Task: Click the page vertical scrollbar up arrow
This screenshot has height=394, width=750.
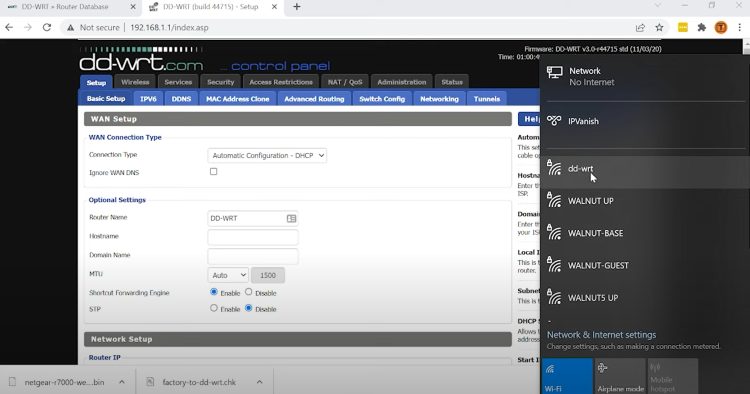Action: pyautogui.click(x=746, y=43)
